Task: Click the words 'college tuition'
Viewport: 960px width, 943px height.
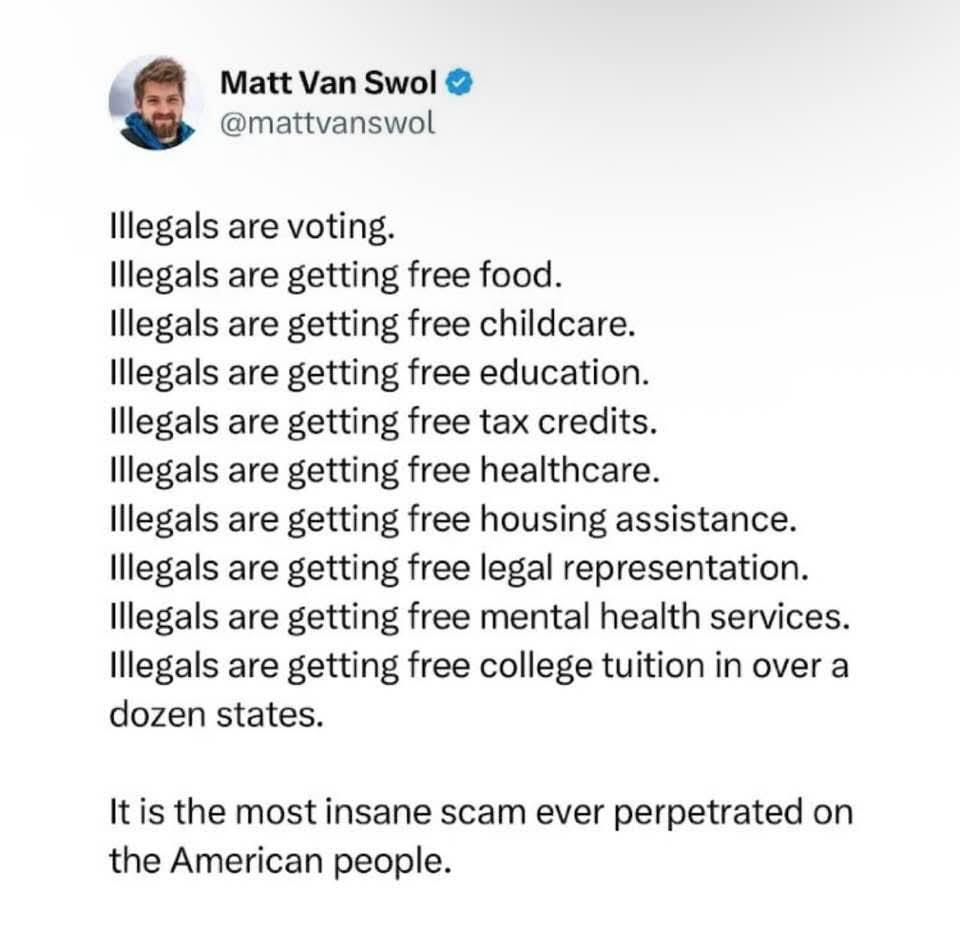Action: [x=594, y=667]
